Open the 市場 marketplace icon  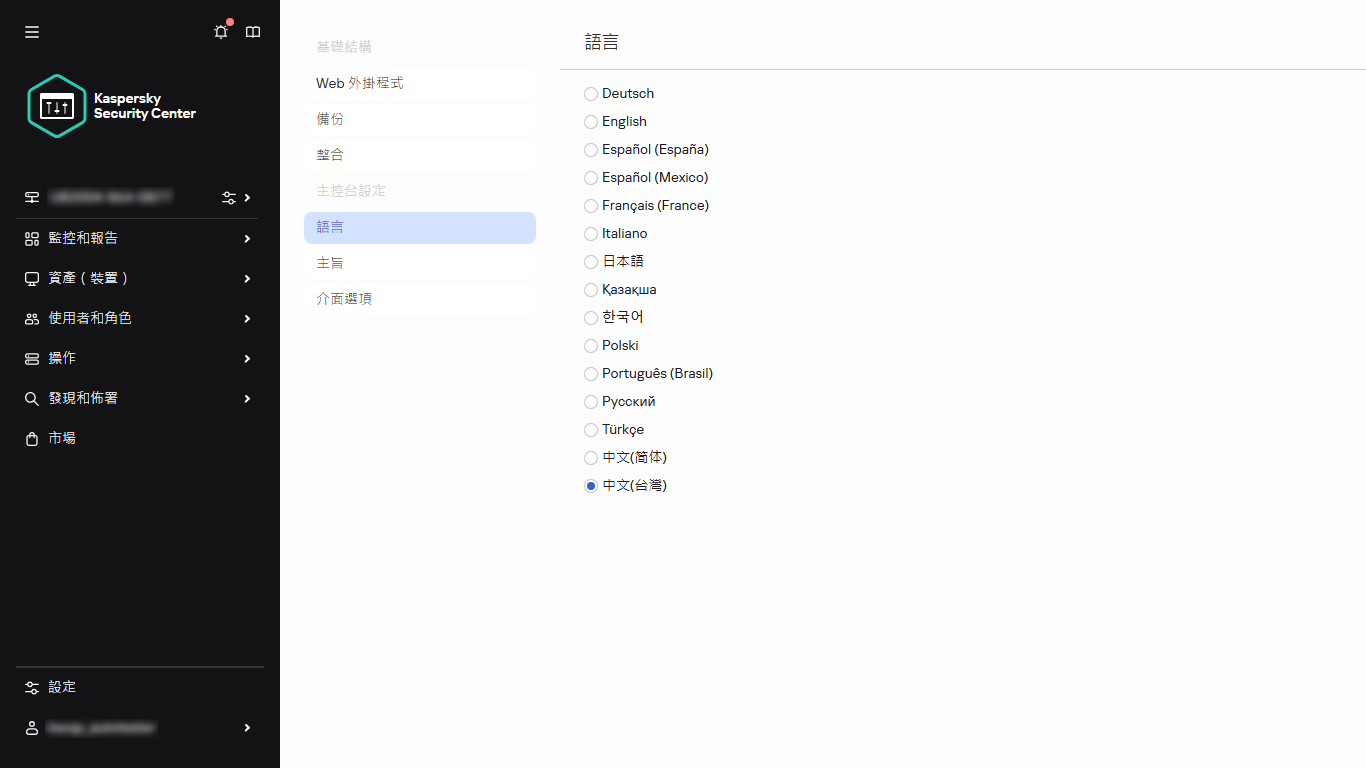tap(31, 438)
